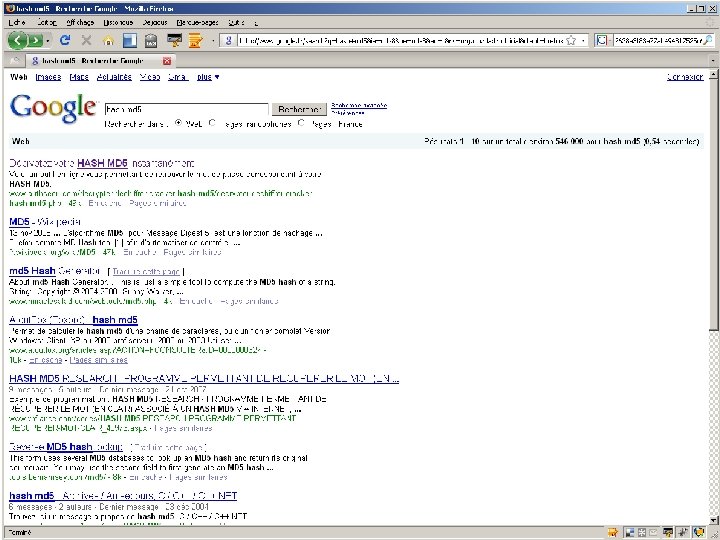Open the toolbar dropdown arrow before address bar
The height and width of the screenshot is (540, 720).
[213, 41]
